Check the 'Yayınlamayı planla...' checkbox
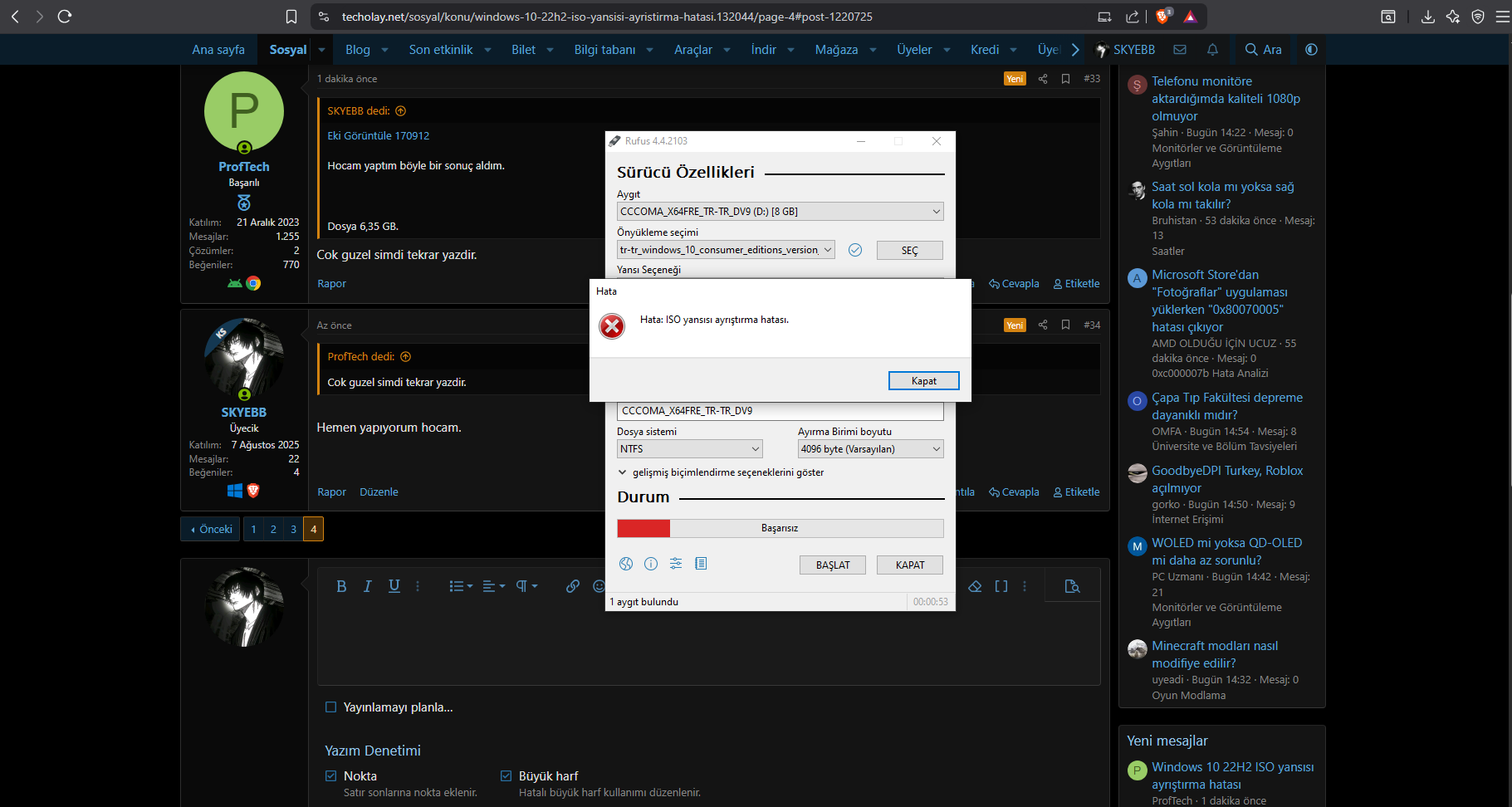This screenshot has width=1512, height=807. tap(330, 707)
